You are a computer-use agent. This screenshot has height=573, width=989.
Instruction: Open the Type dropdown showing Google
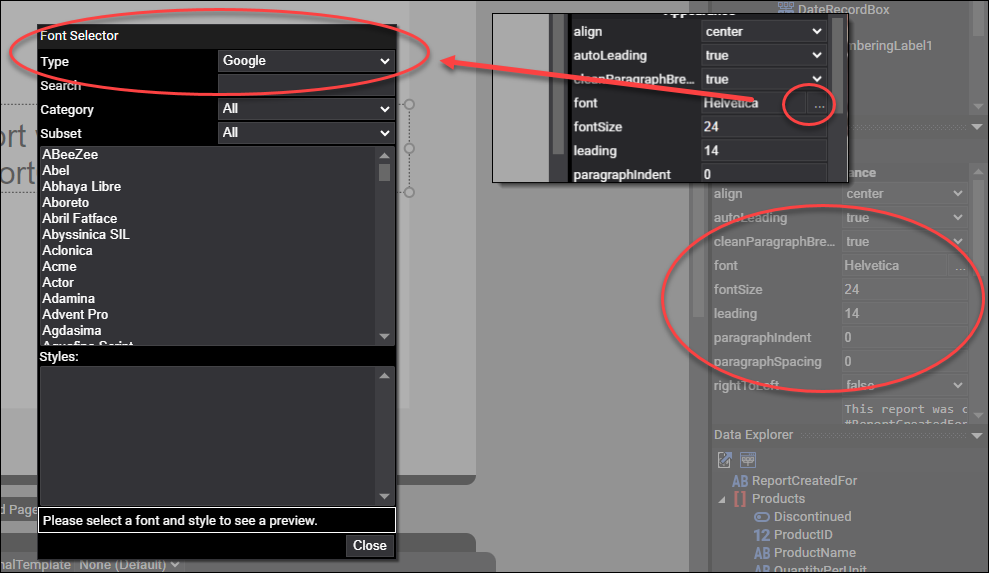(306, 61)
